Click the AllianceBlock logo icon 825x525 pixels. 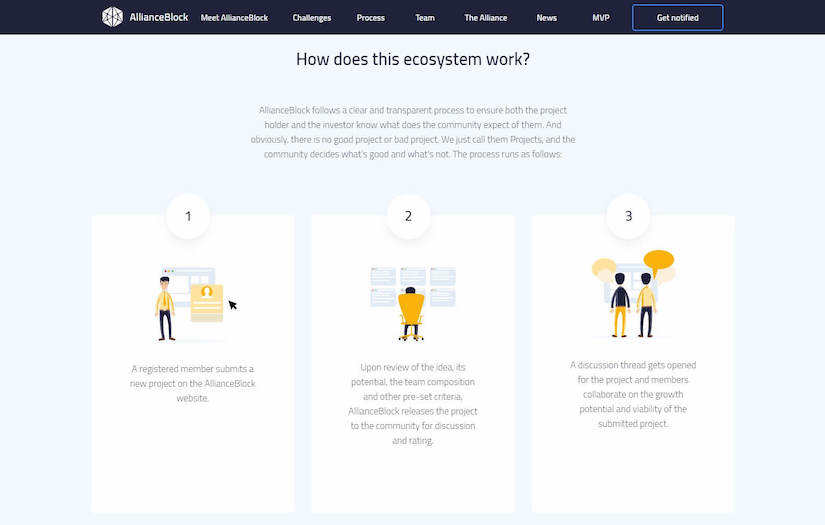pos(112,17)
